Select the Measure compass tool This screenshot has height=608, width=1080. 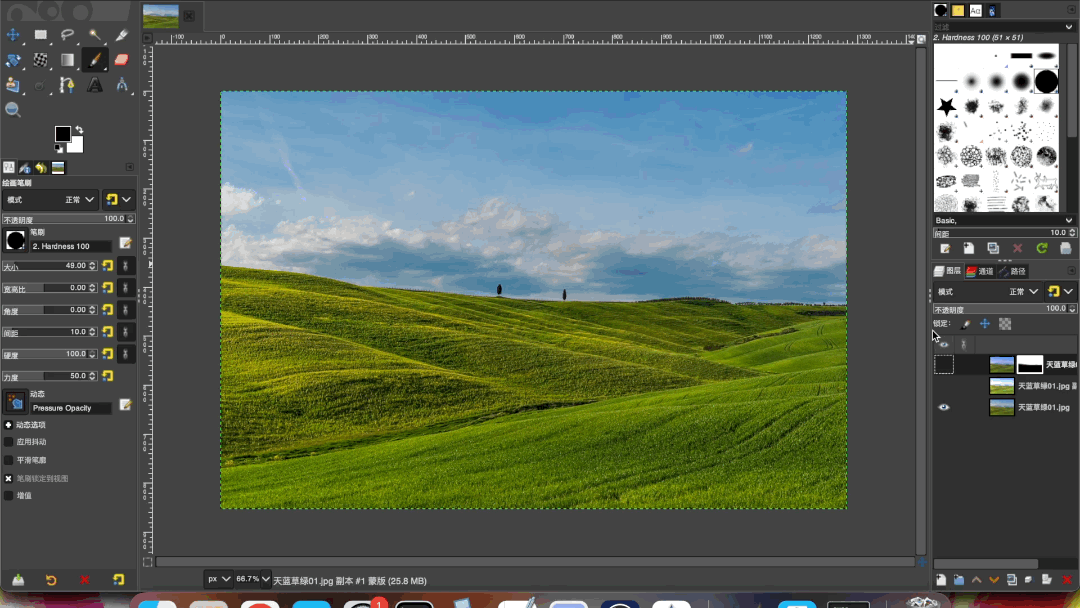pos(122,85)
